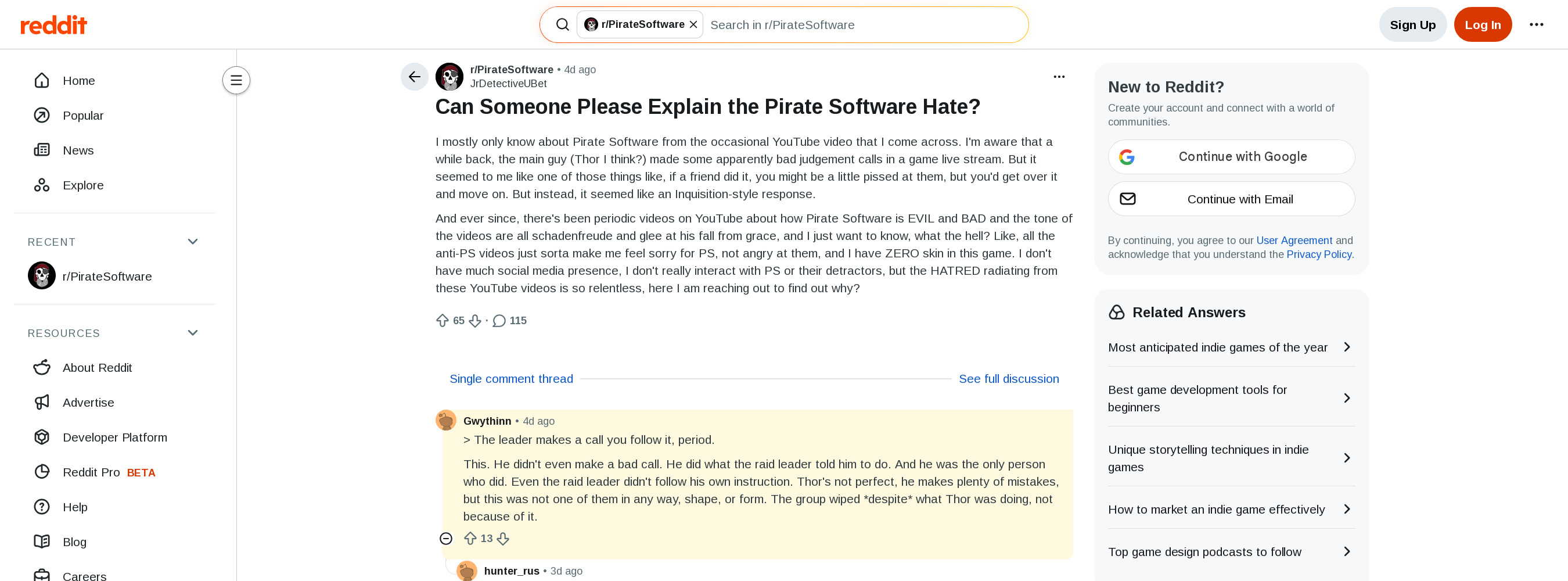Image resolution: width=1568 pixels, height=581 pixels.
Task: Collapse the Recent section
Action: click(193, 242)
